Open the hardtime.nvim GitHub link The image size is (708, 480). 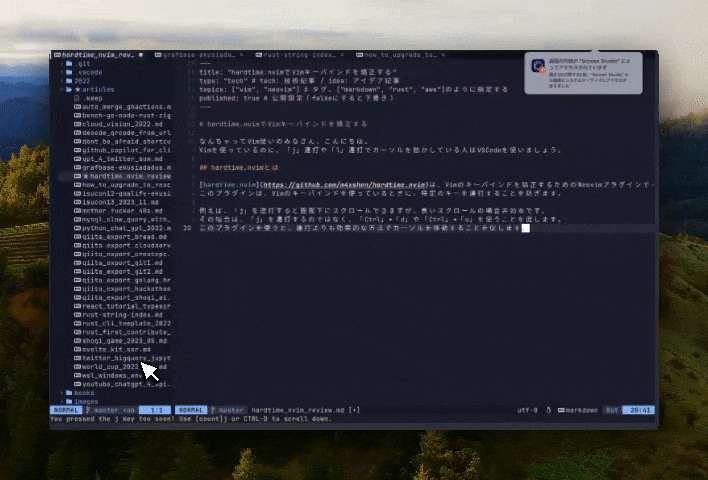[345, 185]
